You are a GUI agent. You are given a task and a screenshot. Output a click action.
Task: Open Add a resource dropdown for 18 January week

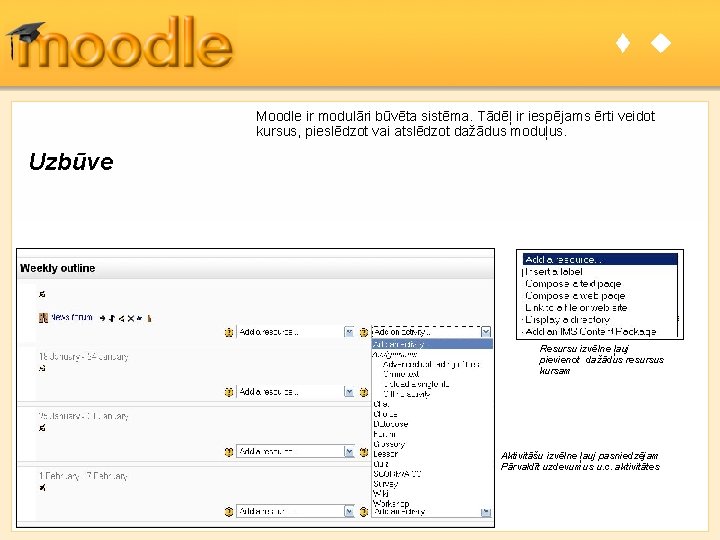click(x=295, y=392)
